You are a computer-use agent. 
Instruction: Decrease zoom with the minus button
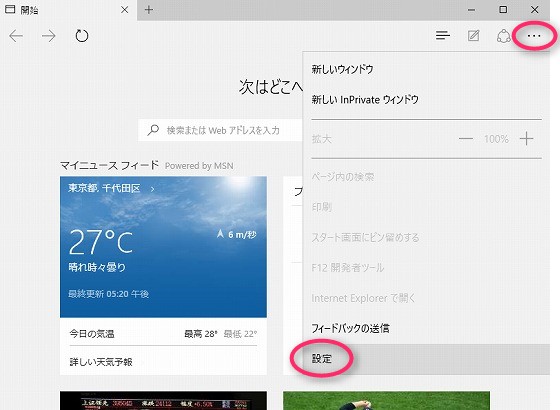466,139
